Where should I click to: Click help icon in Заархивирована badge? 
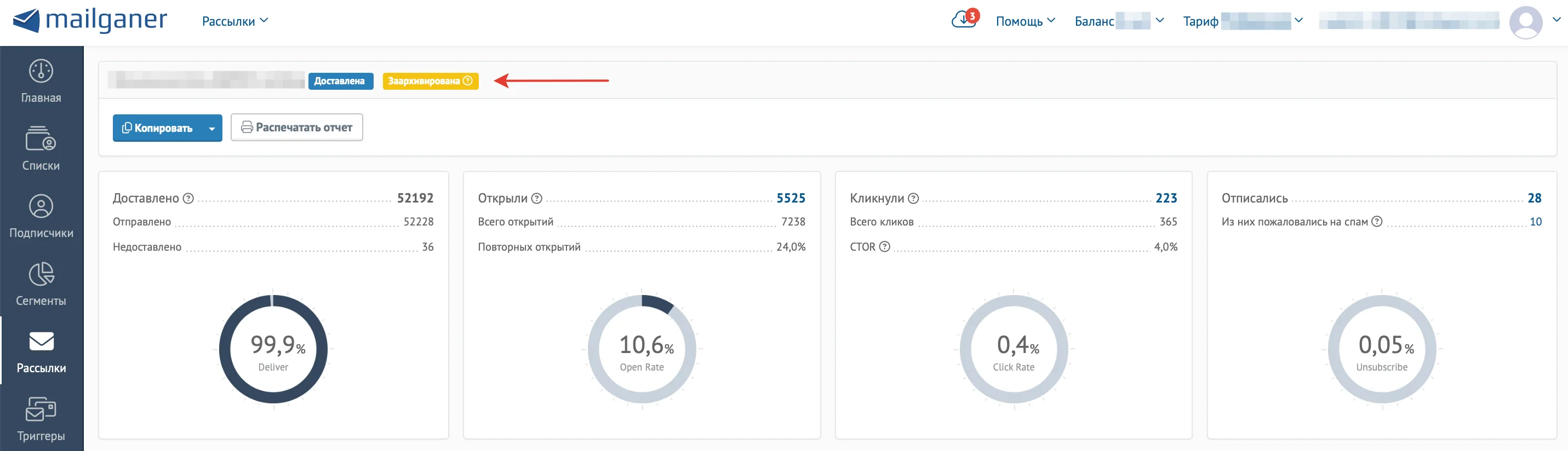467,81
